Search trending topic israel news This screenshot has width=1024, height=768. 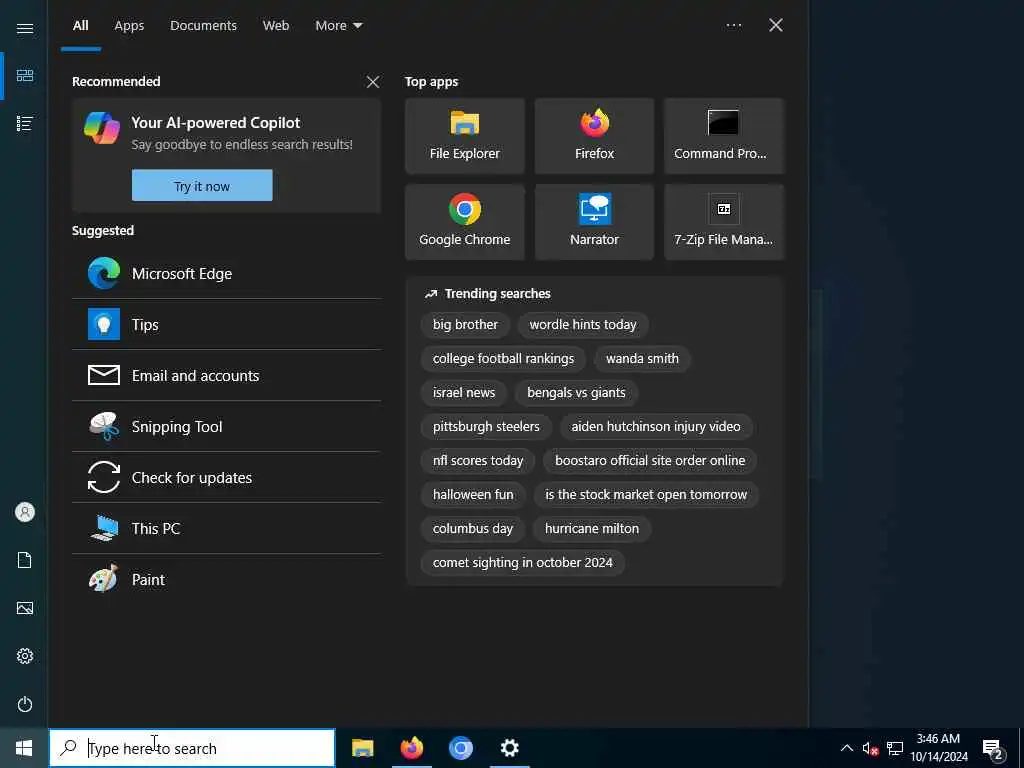(464, 392)
